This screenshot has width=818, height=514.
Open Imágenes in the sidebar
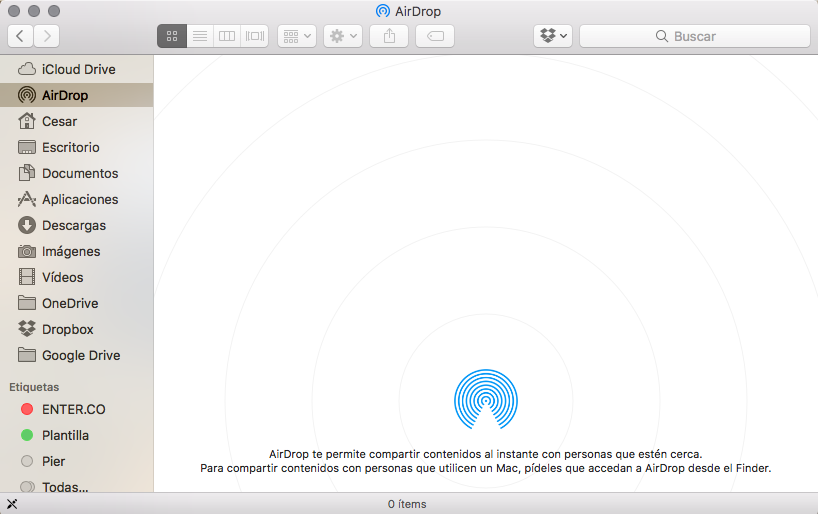77,252
